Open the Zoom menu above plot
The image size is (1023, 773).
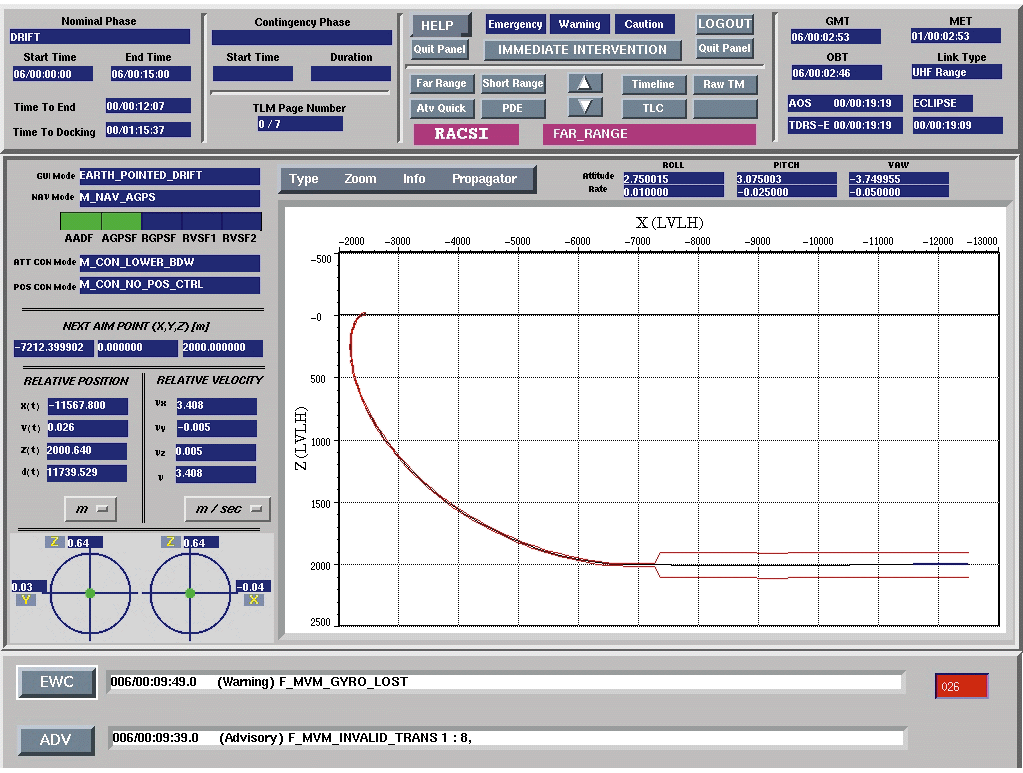tap(360, 179)
